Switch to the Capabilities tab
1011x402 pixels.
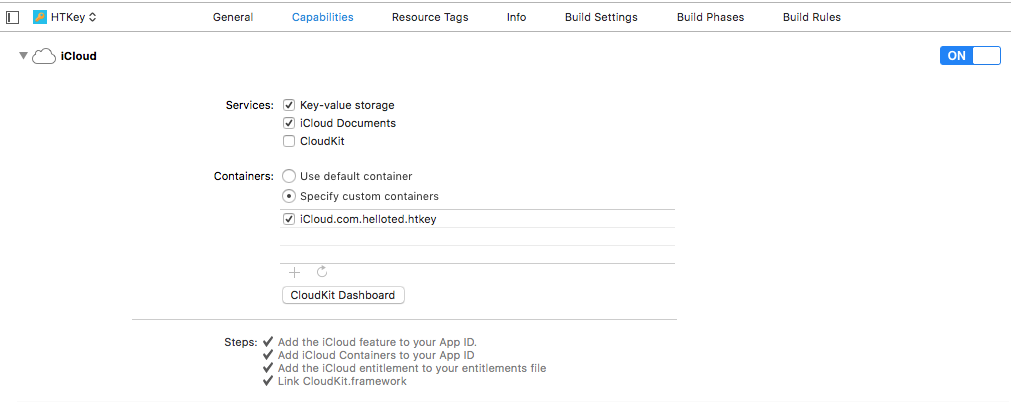(322, 17)
